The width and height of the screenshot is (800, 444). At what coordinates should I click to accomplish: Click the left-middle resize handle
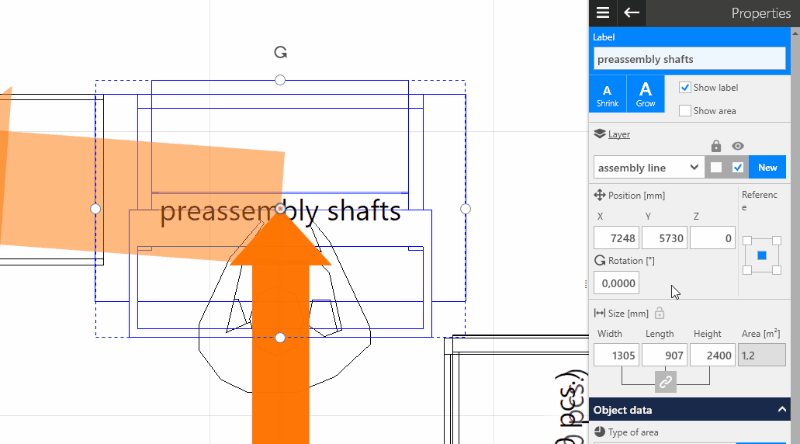click(x=95, y=209)
